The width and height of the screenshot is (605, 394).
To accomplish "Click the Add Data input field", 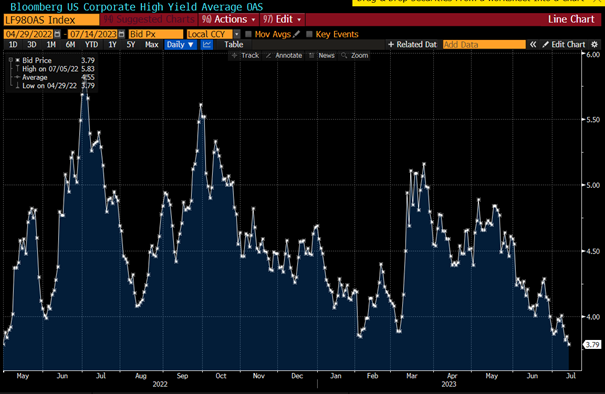I will click(x=484, y=45).
